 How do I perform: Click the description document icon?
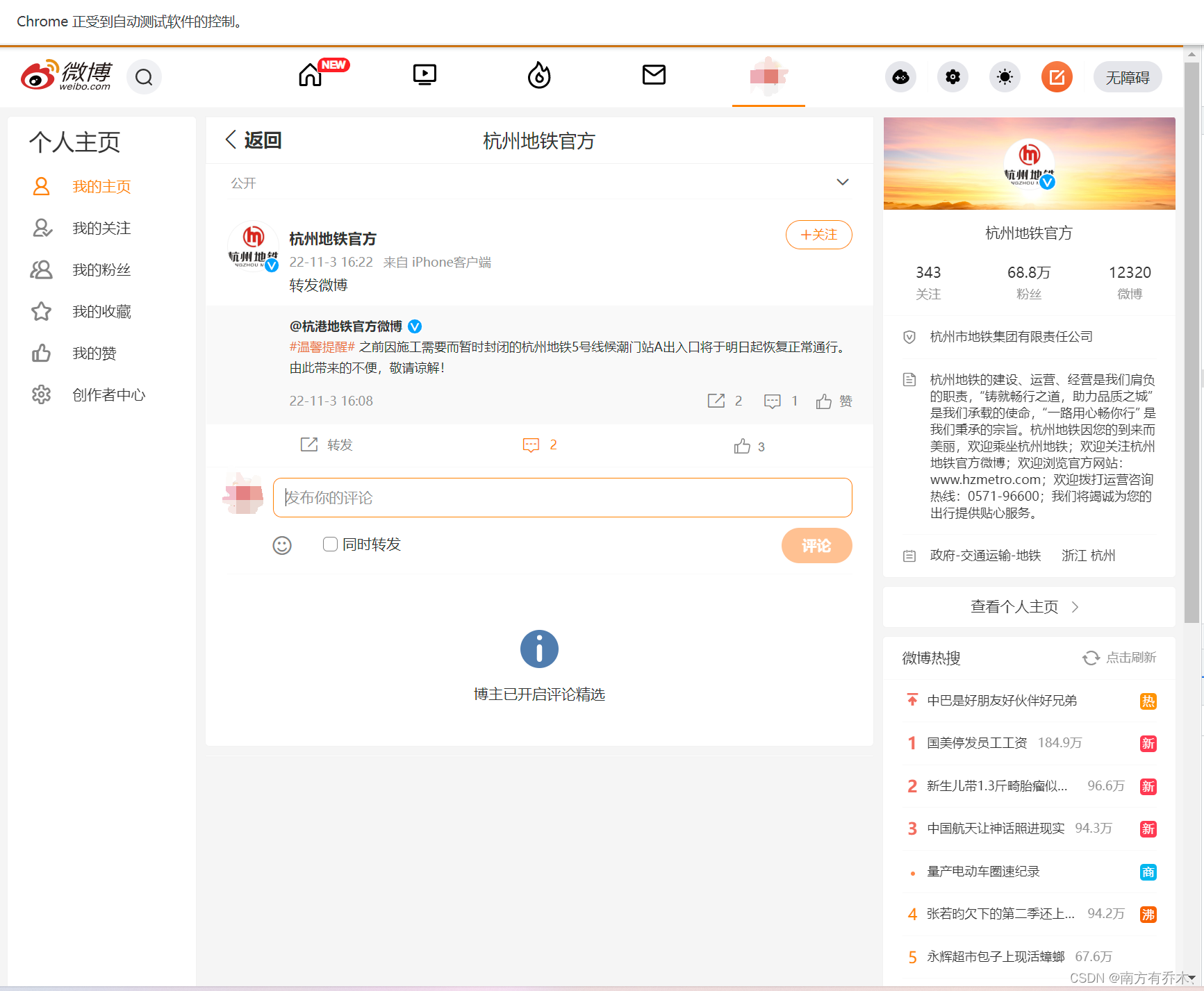[909, 380]
